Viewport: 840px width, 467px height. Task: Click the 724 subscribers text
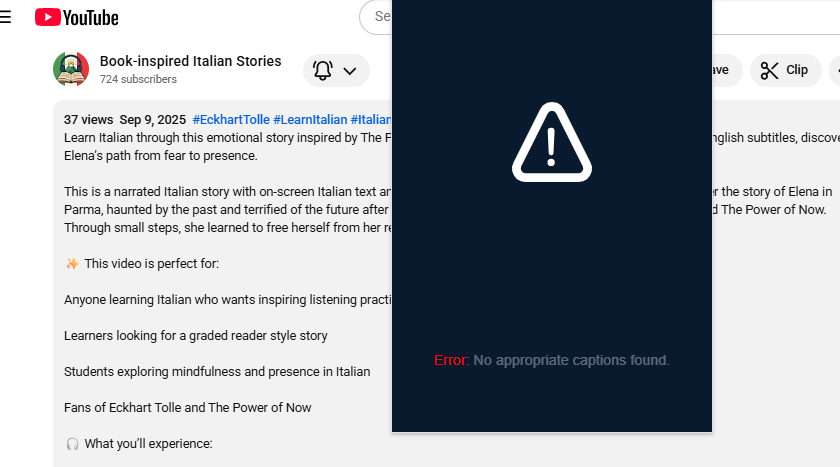click(x=138, y=79)
